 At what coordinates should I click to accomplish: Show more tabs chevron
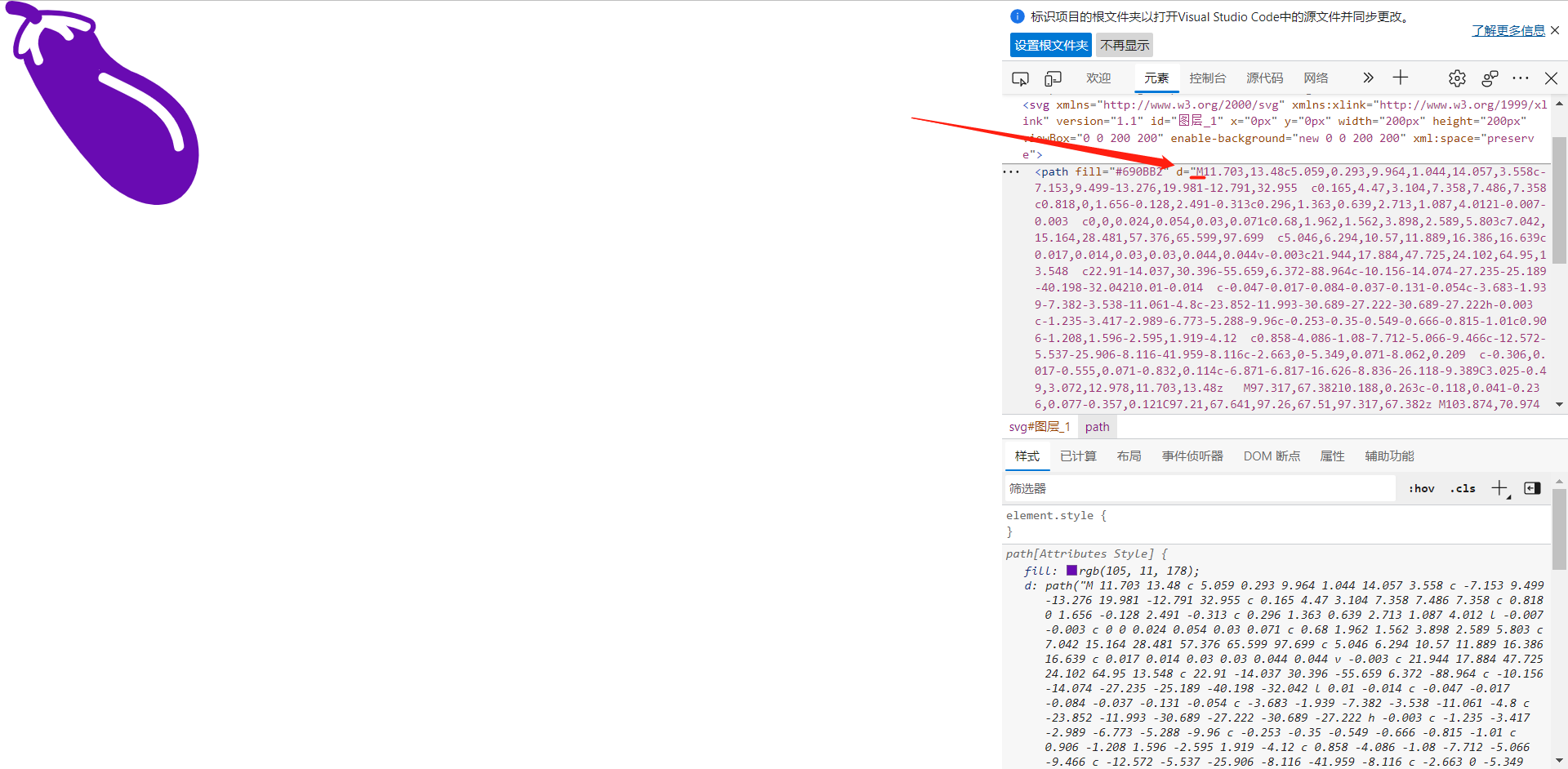tap(1368, 78)
